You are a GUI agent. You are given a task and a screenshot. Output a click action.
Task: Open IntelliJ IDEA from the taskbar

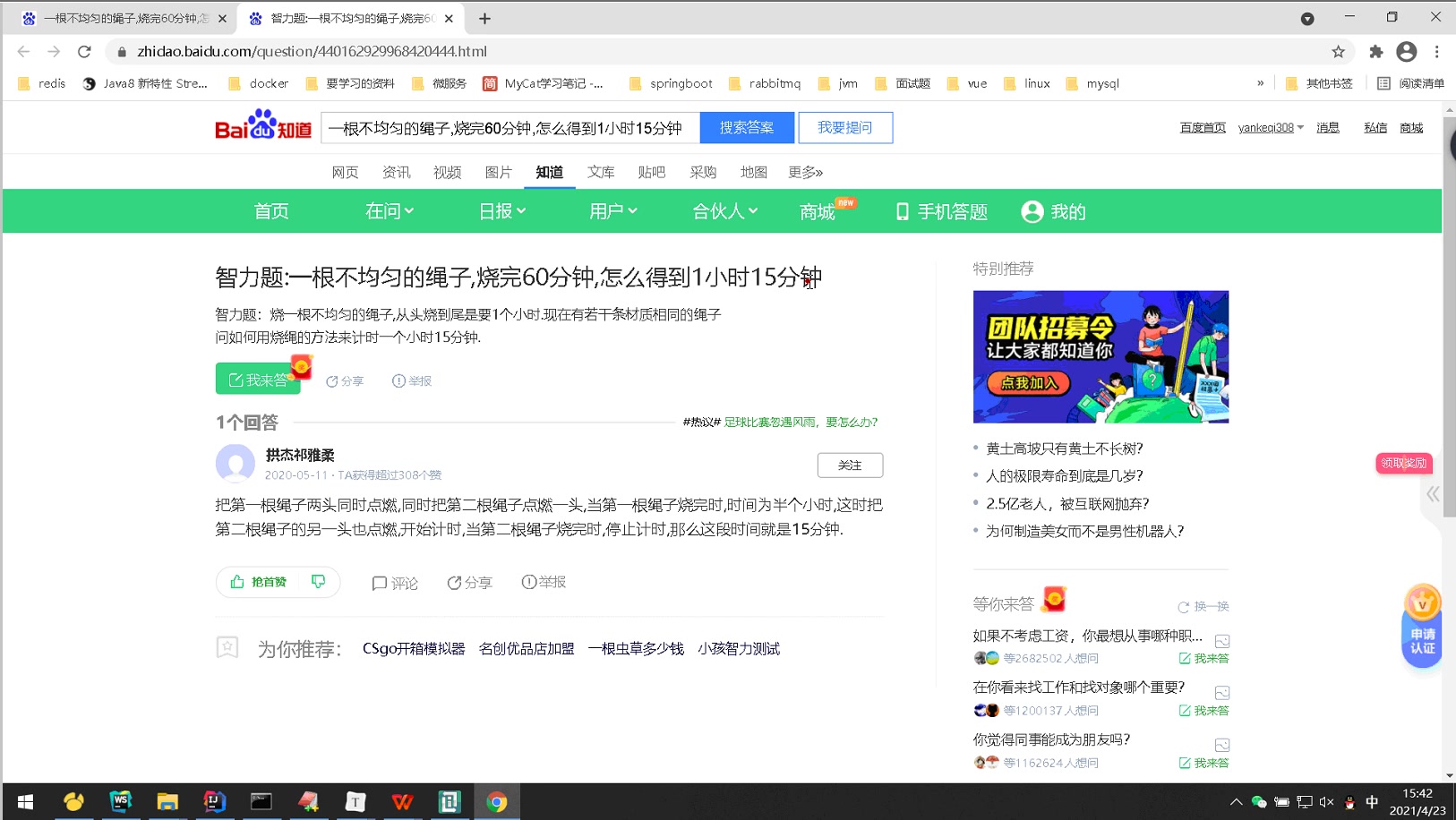[x=214, y=801]
